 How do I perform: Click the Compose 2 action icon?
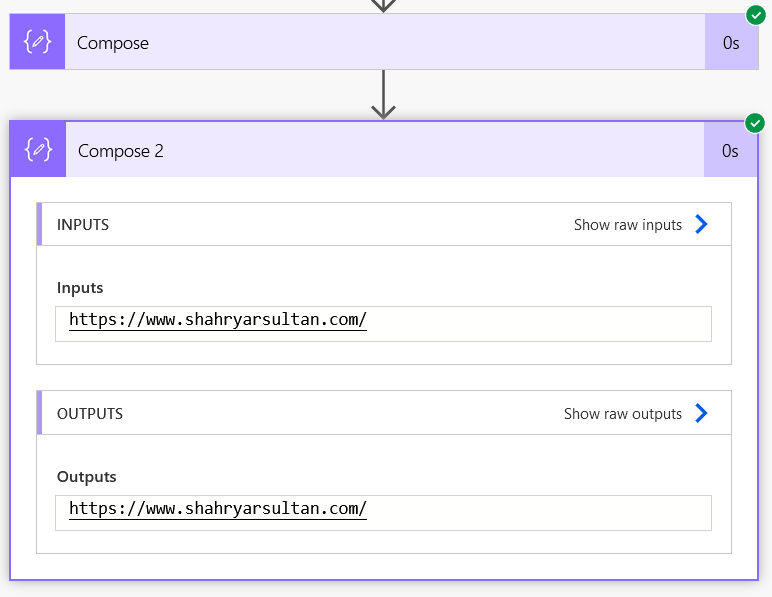coord(38,151)
